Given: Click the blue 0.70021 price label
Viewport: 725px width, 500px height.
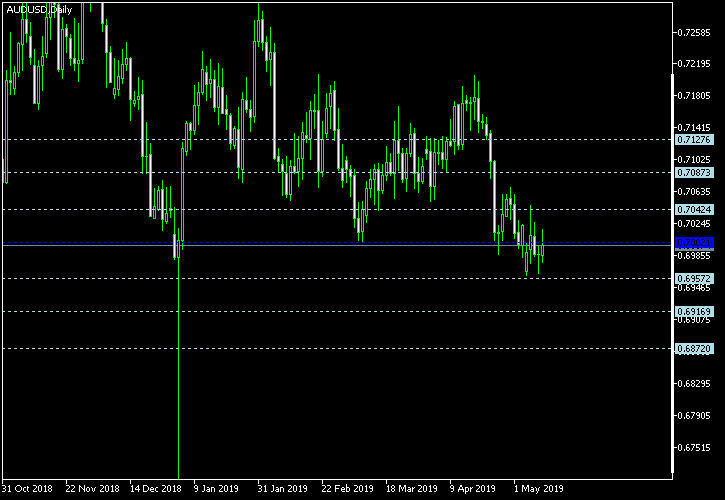Looking at the screenshot, I should 694,242.
